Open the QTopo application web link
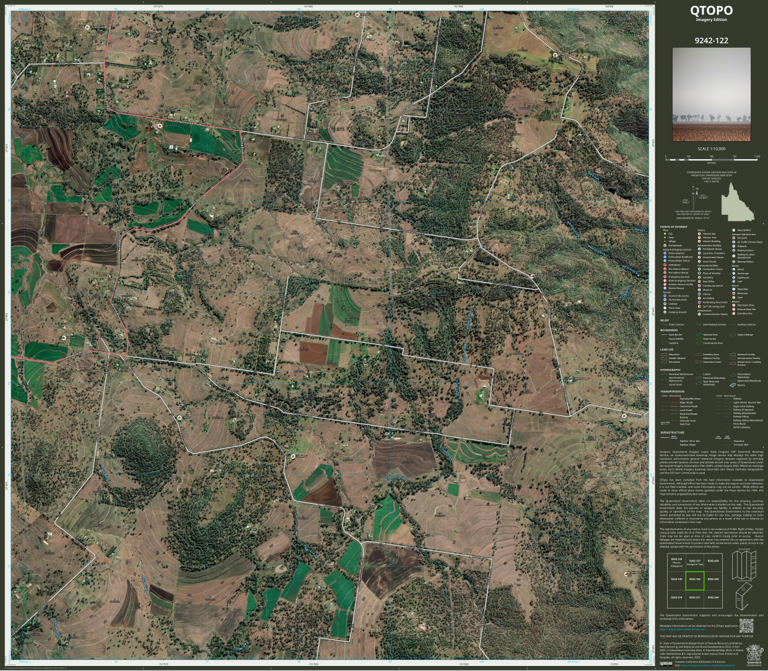This screenshot has width=768, height=671. (x=682, y=629)
